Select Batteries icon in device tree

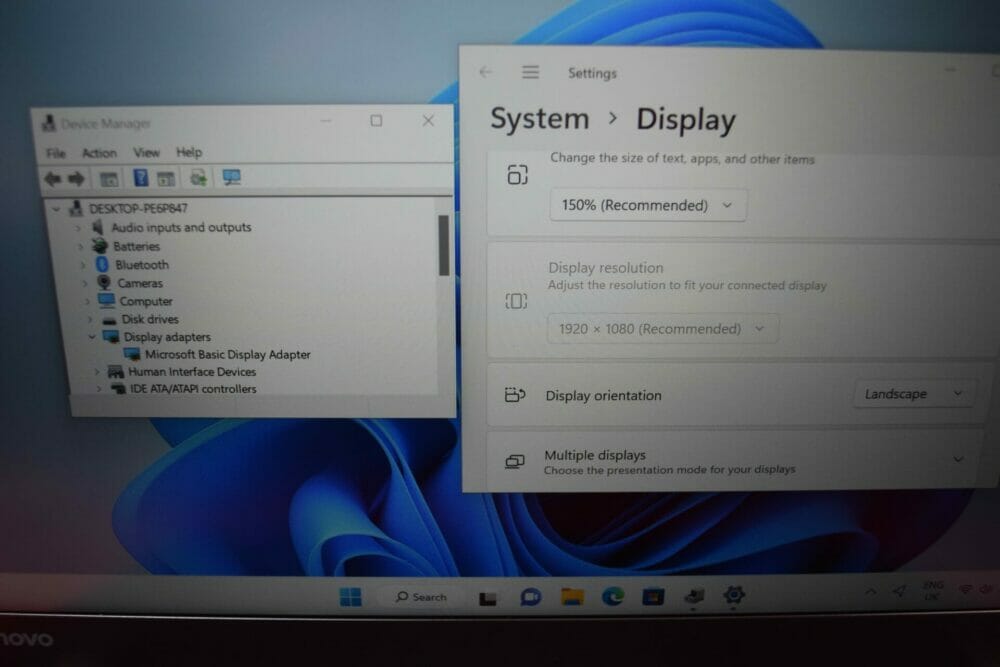[99, 246]
